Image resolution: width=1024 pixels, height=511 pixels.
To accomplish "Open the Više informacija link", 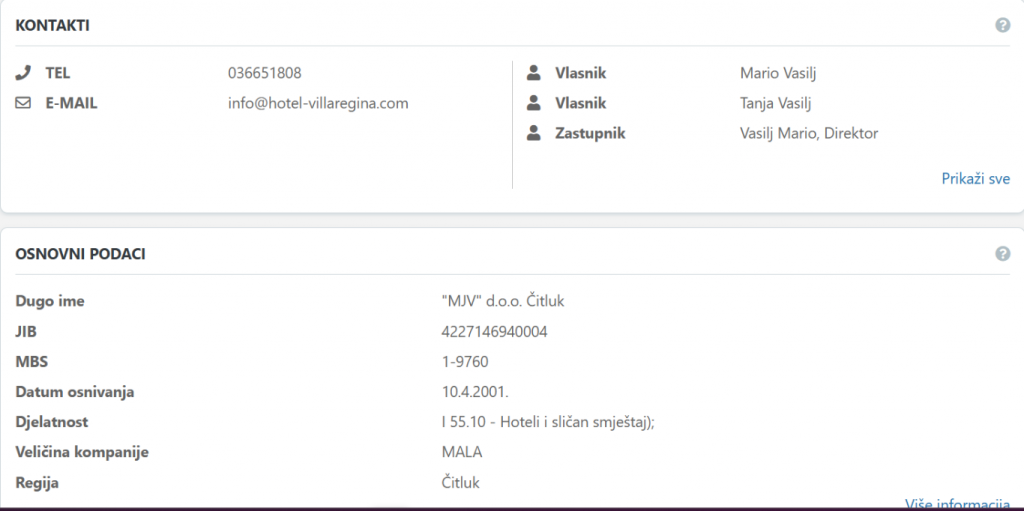I will [x=957, y=503].
